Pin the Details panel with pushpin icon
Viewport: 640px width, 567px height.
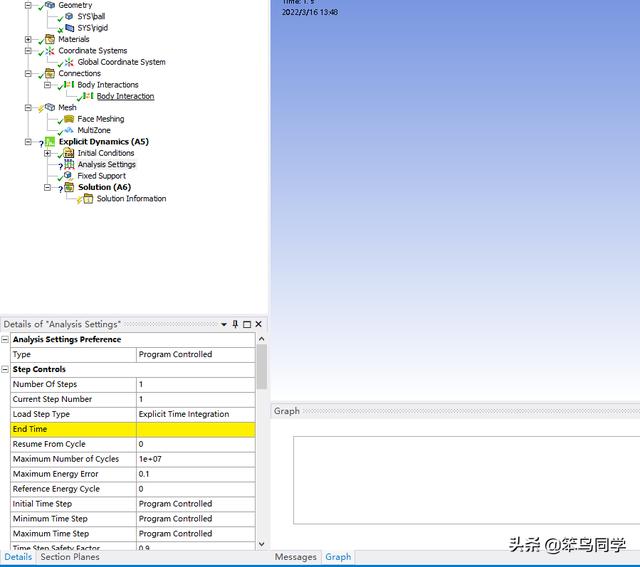coord(235,324)
